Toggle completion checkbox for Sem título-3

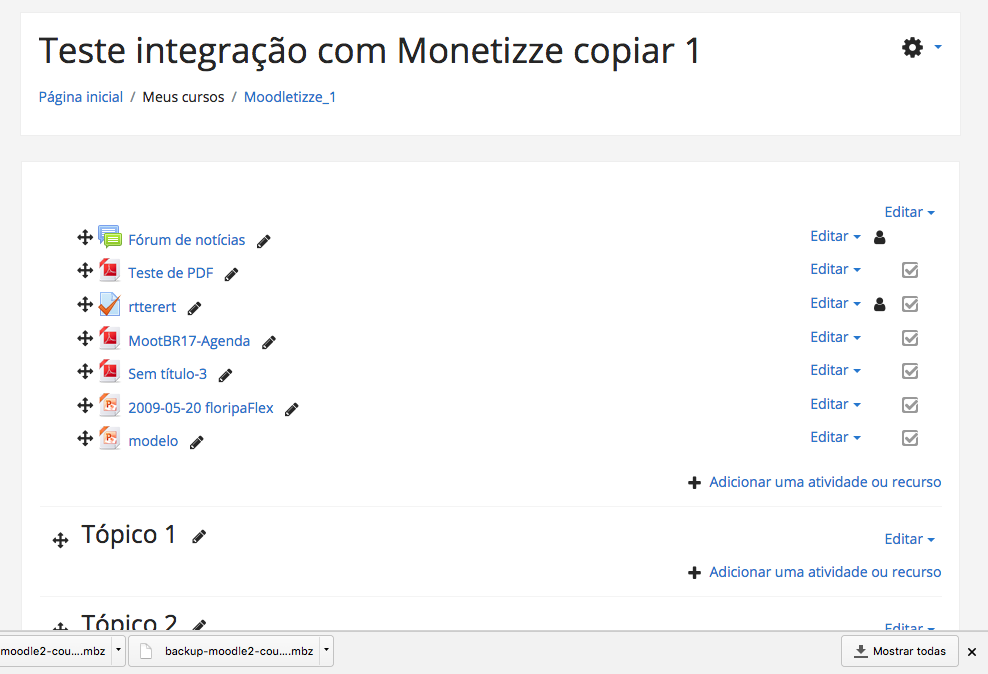point(910,371)
